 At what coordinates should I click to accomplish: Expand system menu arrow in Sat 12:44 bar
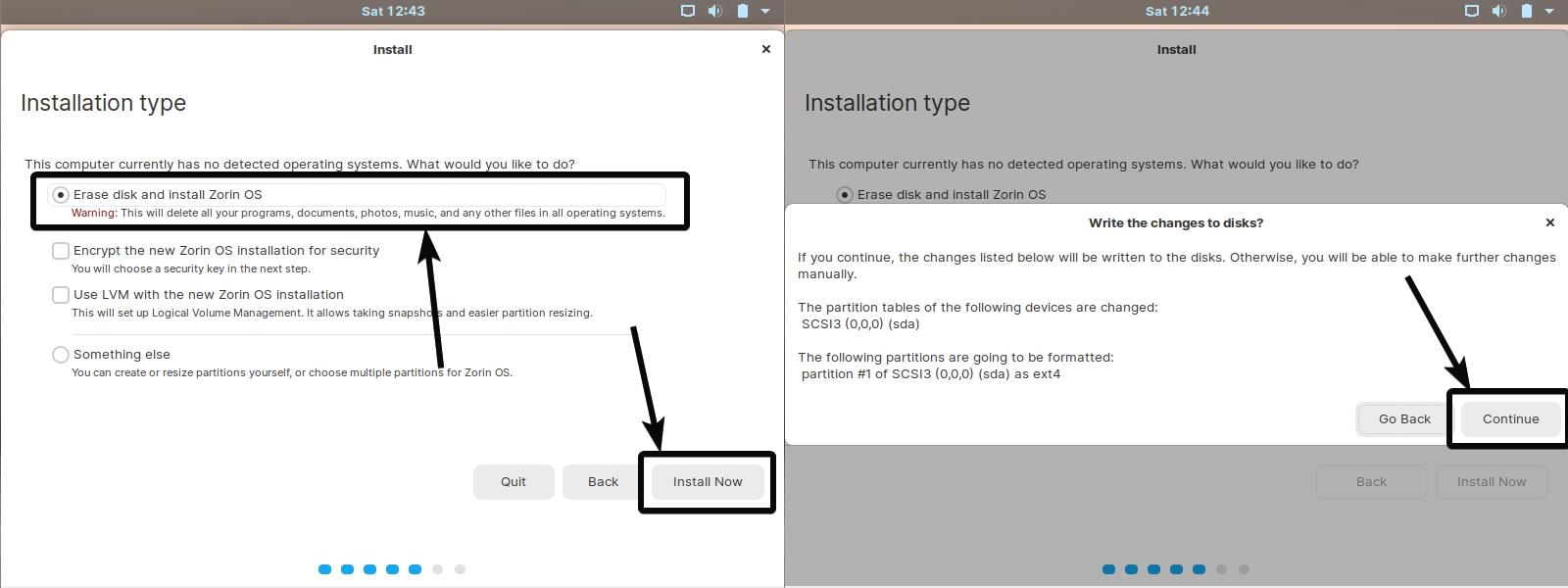coord(1549,11)
